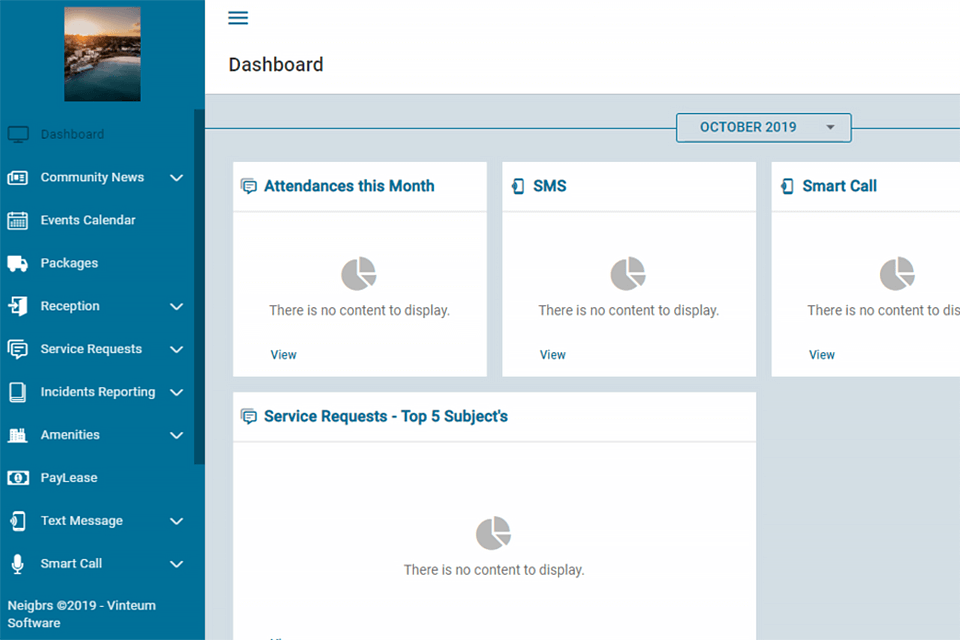Image resolution: width=960 pixels, height=640 pixels.
Task: Expand the Community News submenu chevron
Action: [177, 178]
